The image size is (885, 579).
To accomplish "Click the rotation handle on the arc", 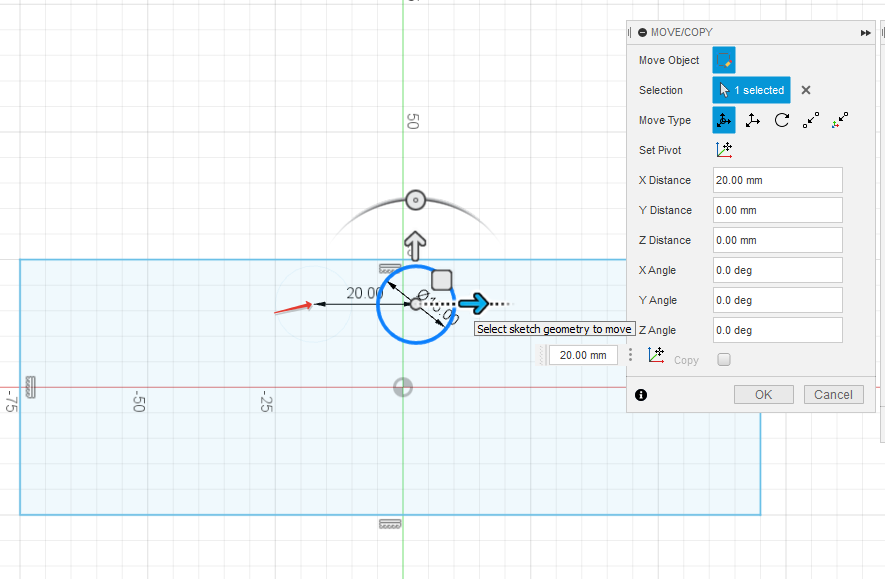I will [415, 200].
